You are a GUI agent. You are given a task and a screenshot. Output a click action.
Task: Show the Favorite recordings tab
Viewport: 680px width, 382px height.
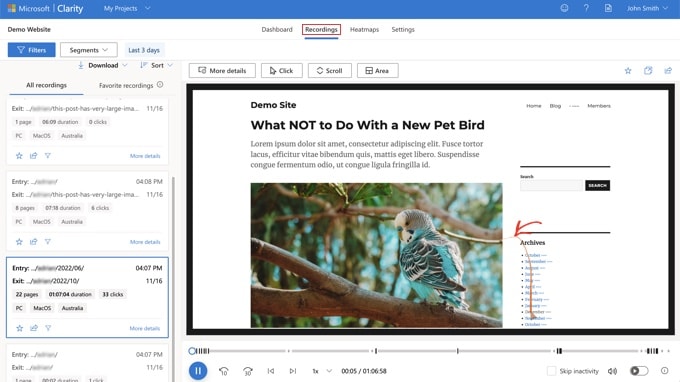(x=126, y=85)
